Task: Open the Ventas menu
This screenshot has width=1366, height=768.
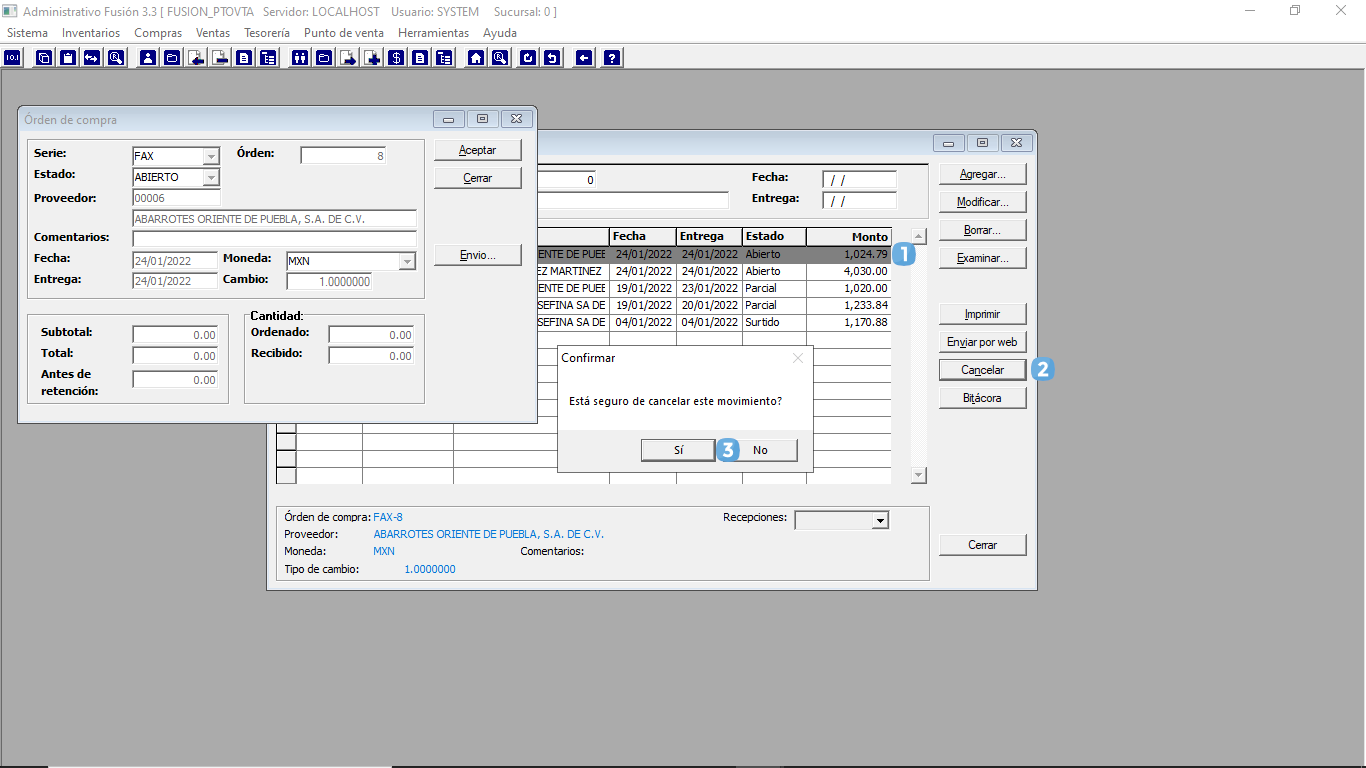Action: [x=213, y=33]
